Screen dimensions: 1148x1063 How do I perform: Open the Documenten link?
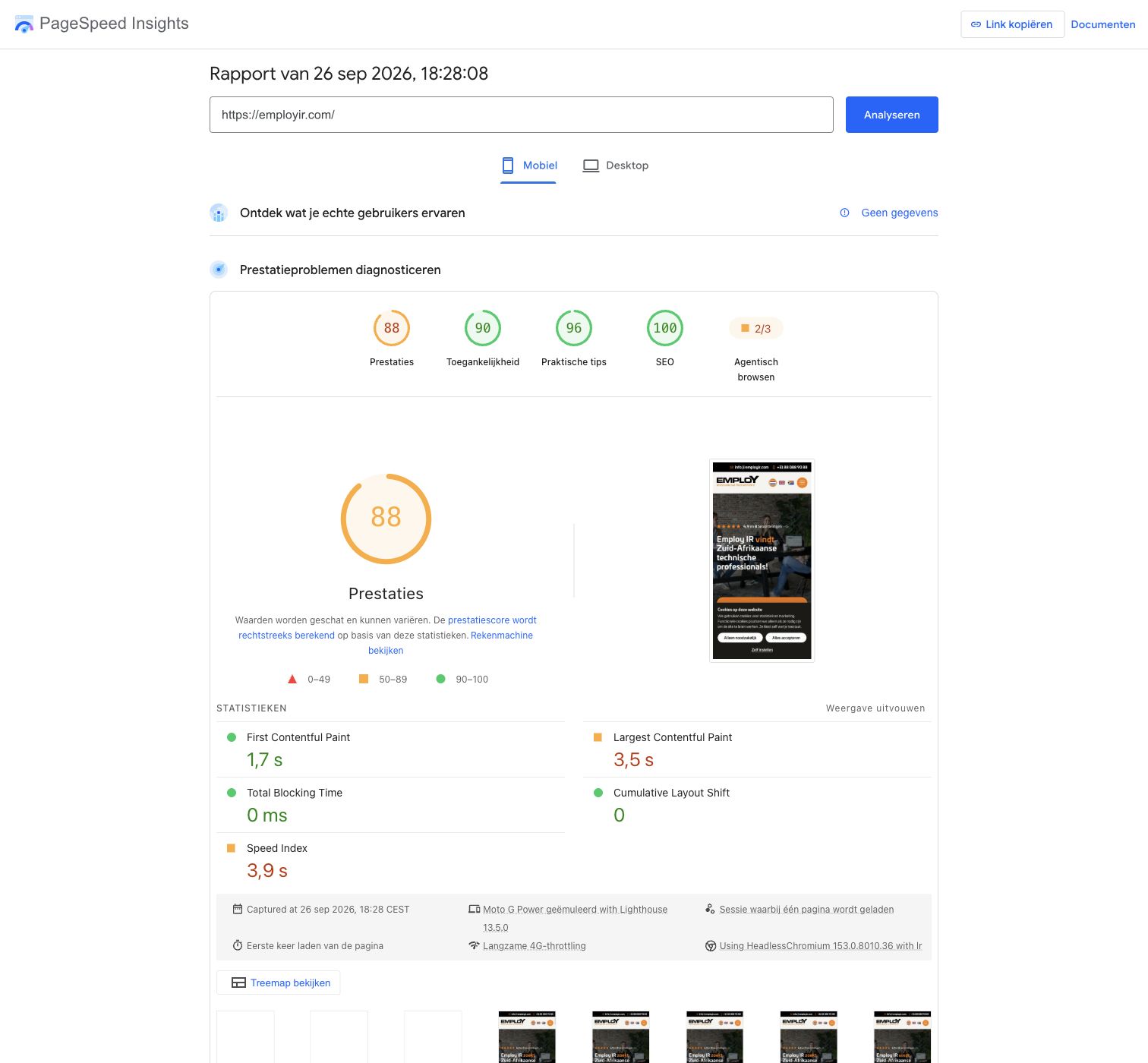point(1102,24)
